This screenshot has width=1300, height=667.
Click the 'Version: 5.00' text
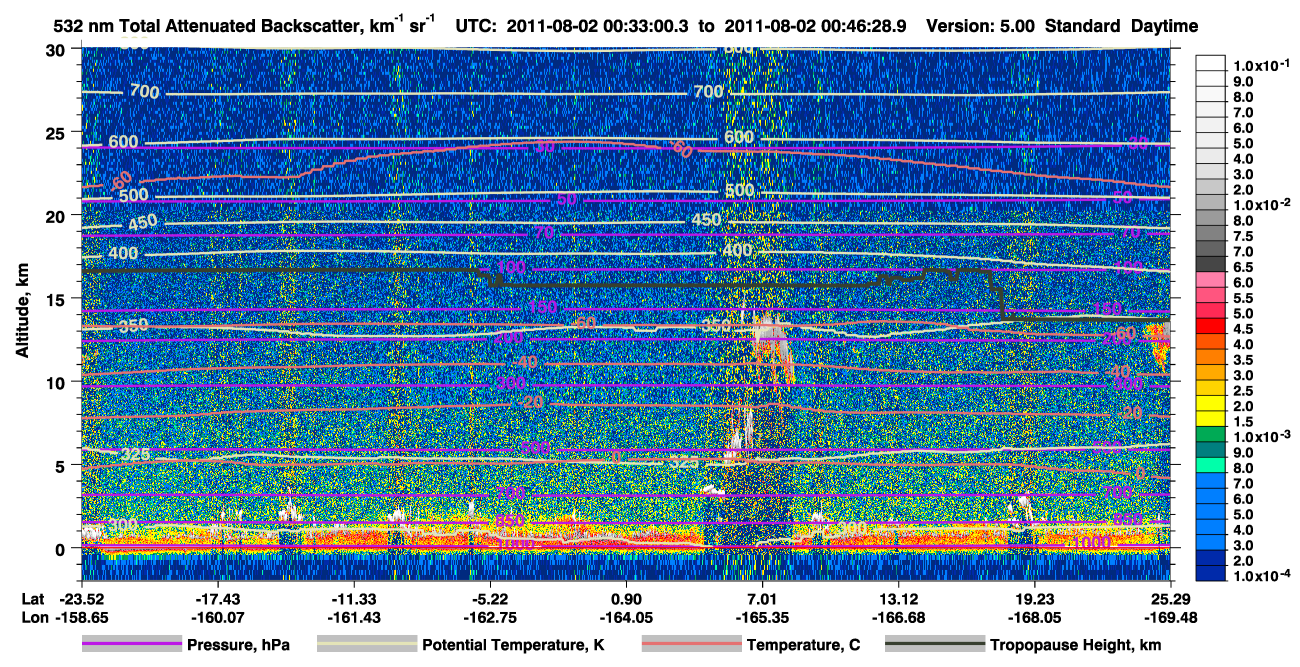(x=982, y=26)
